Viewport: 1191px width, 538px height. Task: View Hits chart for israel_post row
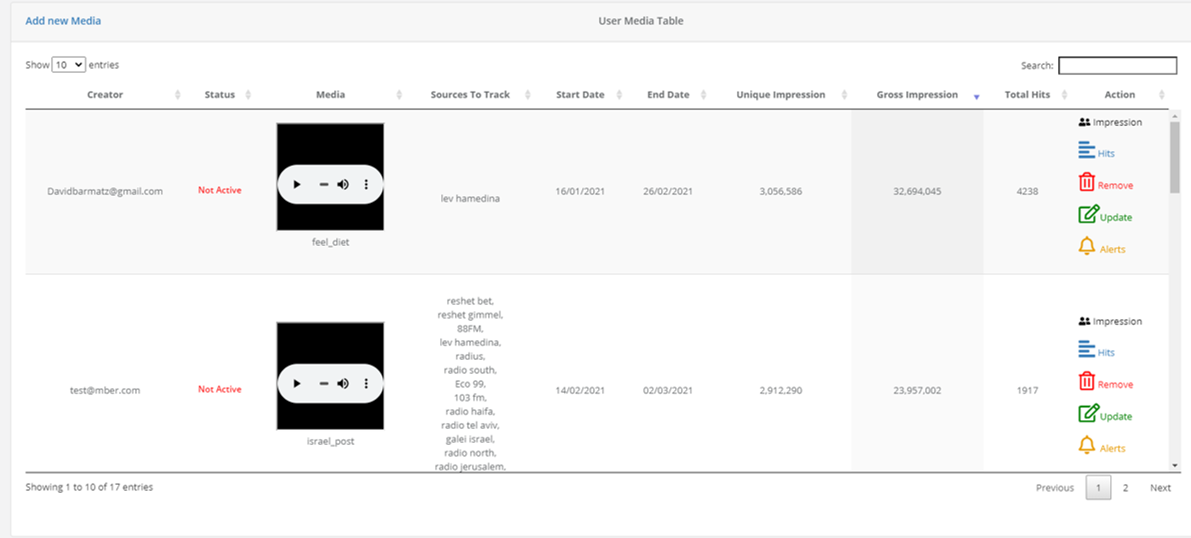[1096, 351]
